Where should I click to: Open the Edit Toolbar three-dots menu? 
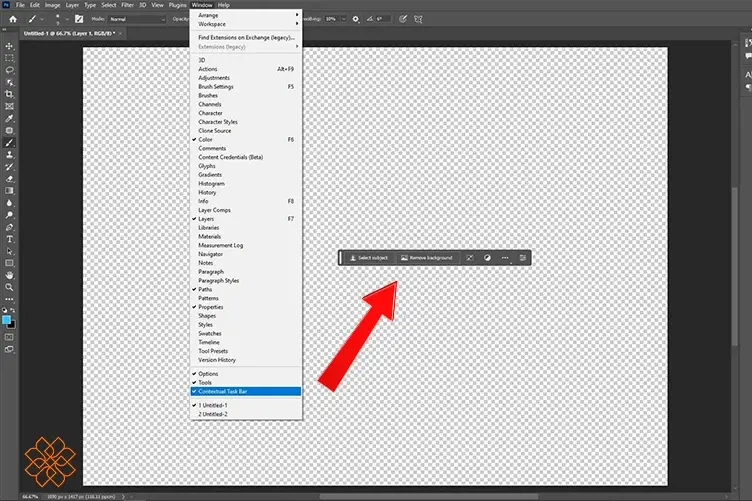click(x=9, y=299)
